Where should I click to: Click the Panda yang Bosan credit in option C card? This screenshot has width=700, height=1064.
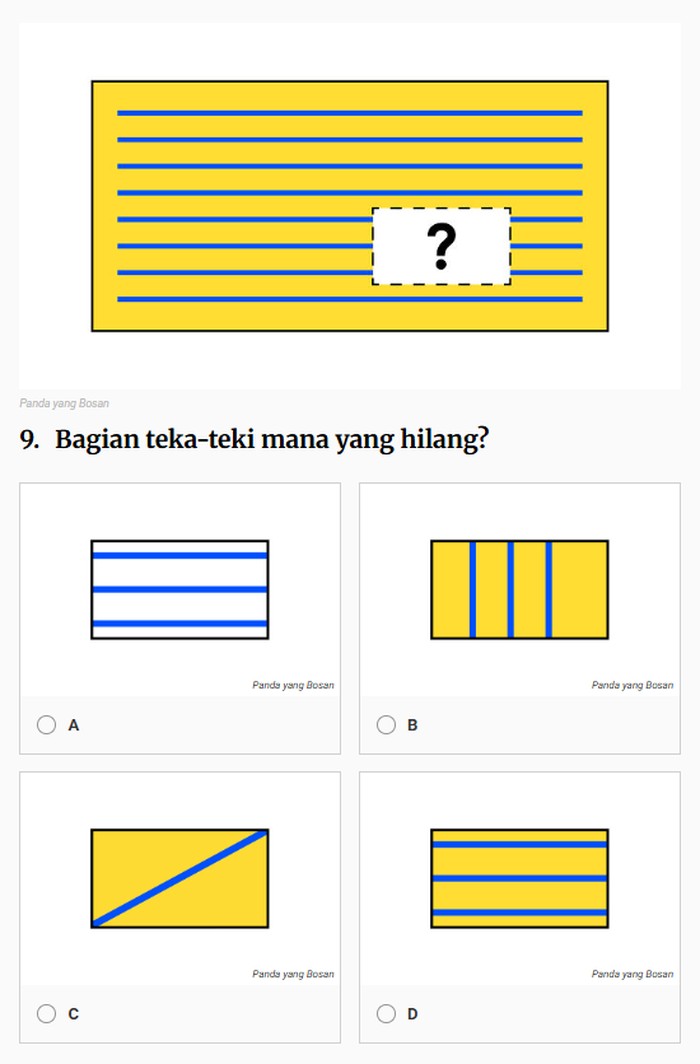click(293, 974)
